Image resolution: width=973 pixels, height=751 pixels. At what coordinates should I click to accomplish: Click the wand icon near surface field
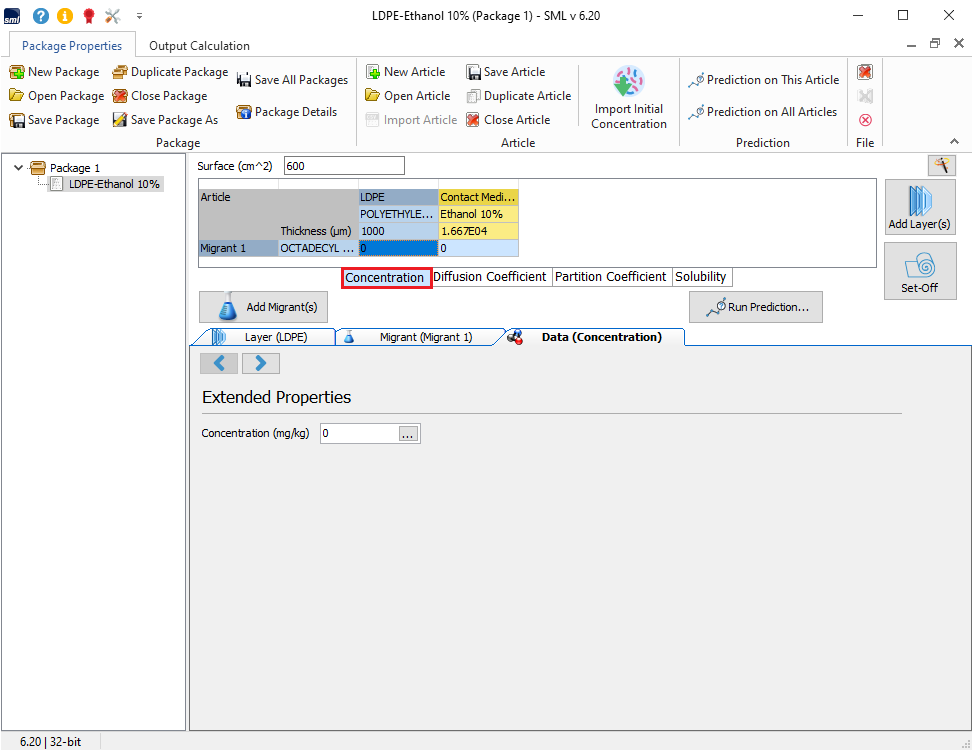click(940, 165)
